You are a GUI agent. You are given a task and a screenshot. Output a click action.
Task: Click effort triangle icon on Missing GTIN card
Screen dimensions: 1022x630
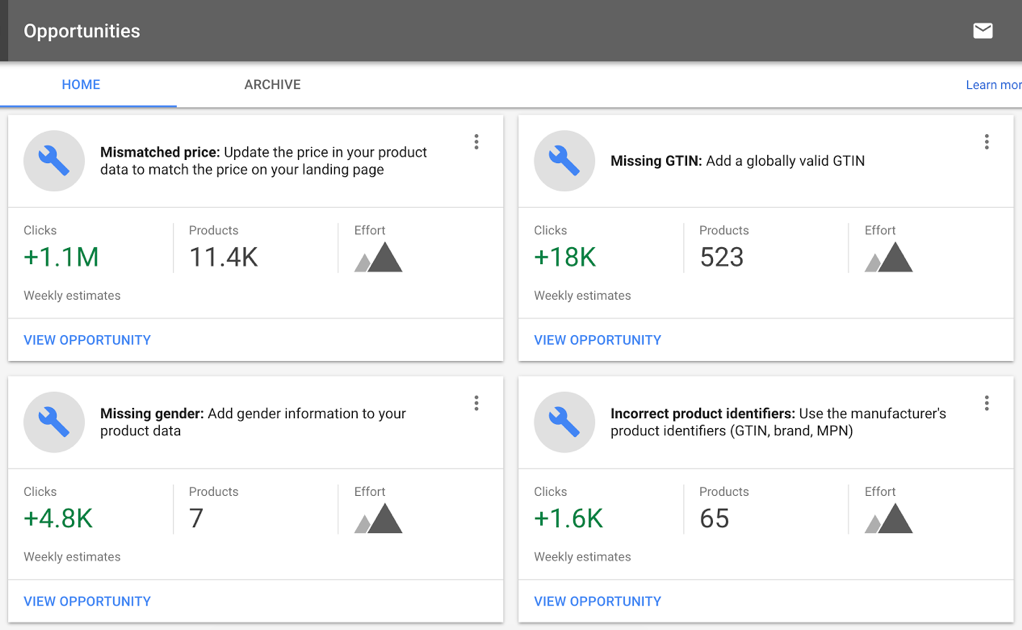[888, 258]
